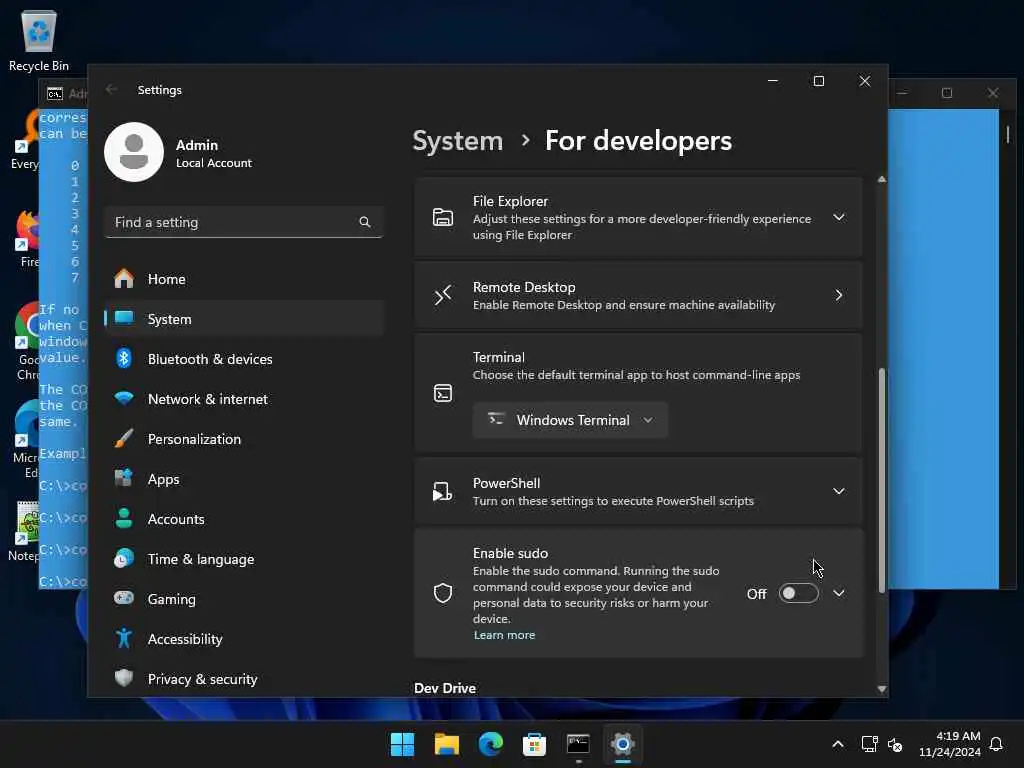Screen dimensions: 1024x768
Task: Open Remote Desktop settings page
Action: coord(638,296)
